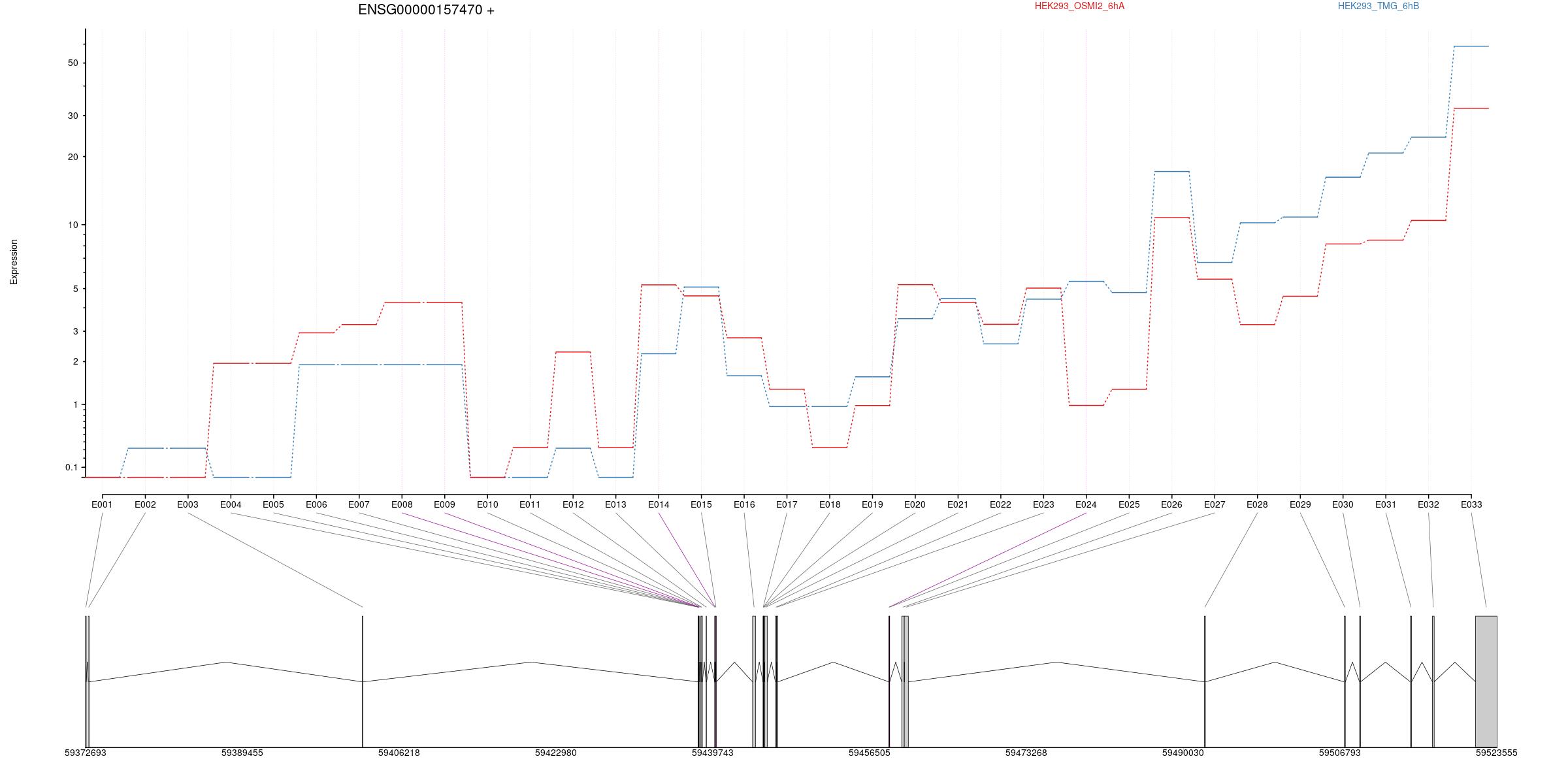The image size is (1568, 784).
Task: Click y-axis tick label 30
Action: pyautogui.click(x=73, y=116)
